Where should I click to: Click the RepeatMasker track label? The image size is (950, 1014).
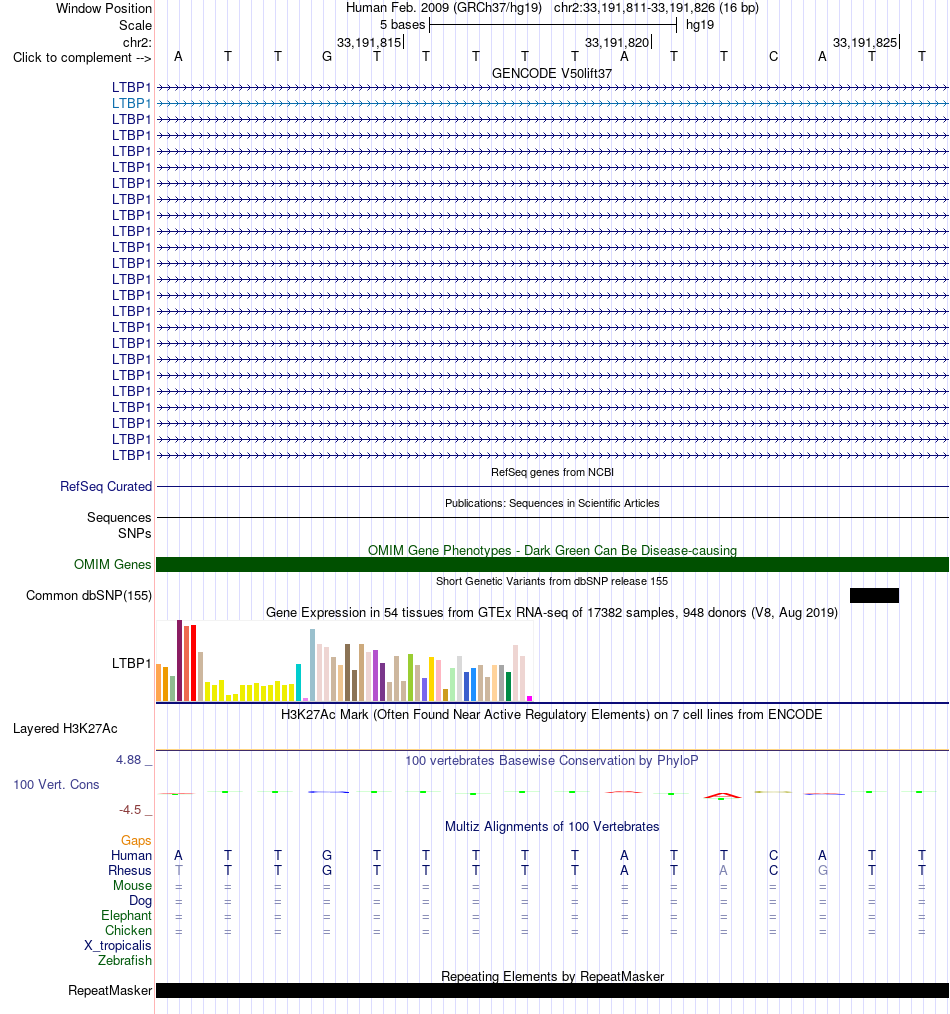click(110, 991)
